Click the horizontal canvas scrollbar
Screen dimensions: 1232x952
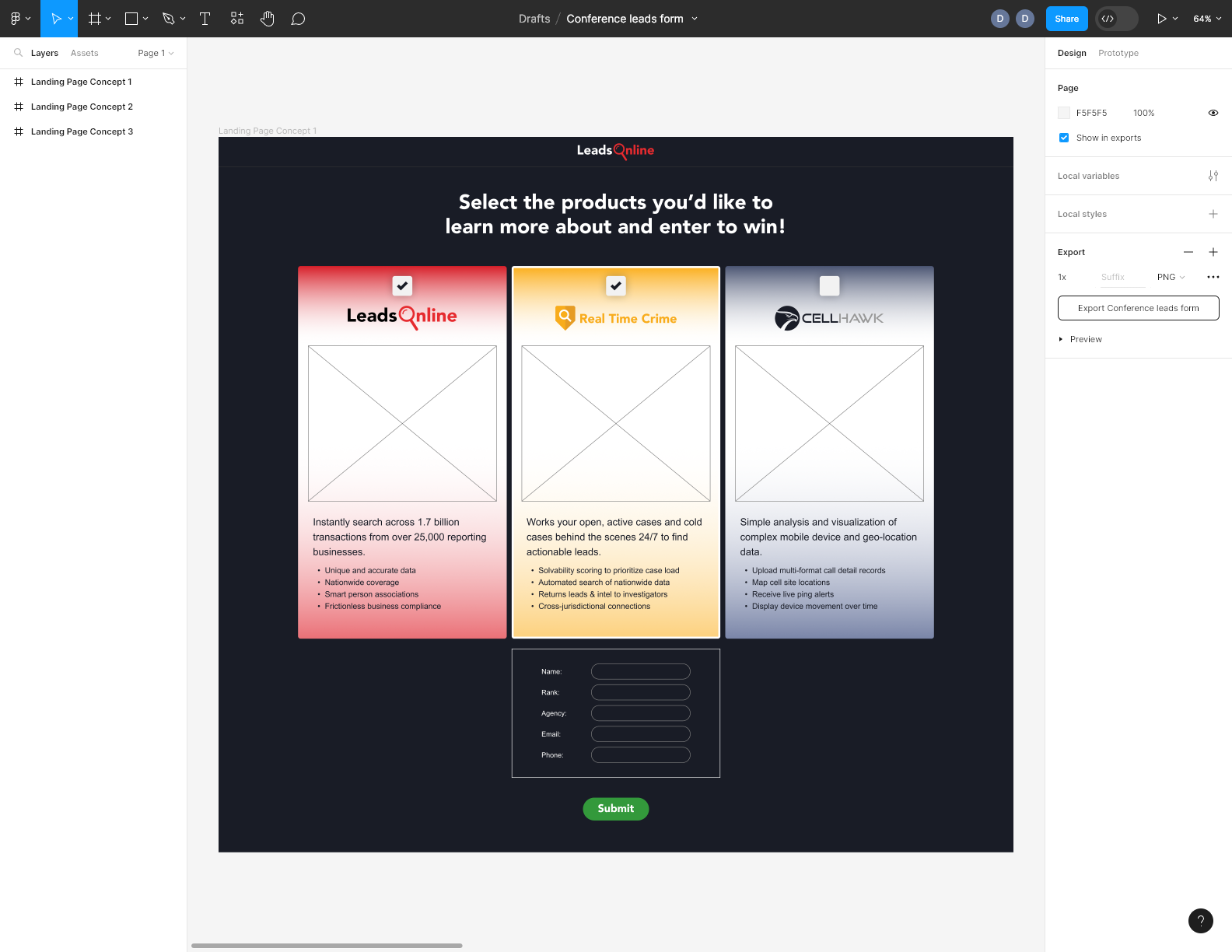[x=327, y=946]
